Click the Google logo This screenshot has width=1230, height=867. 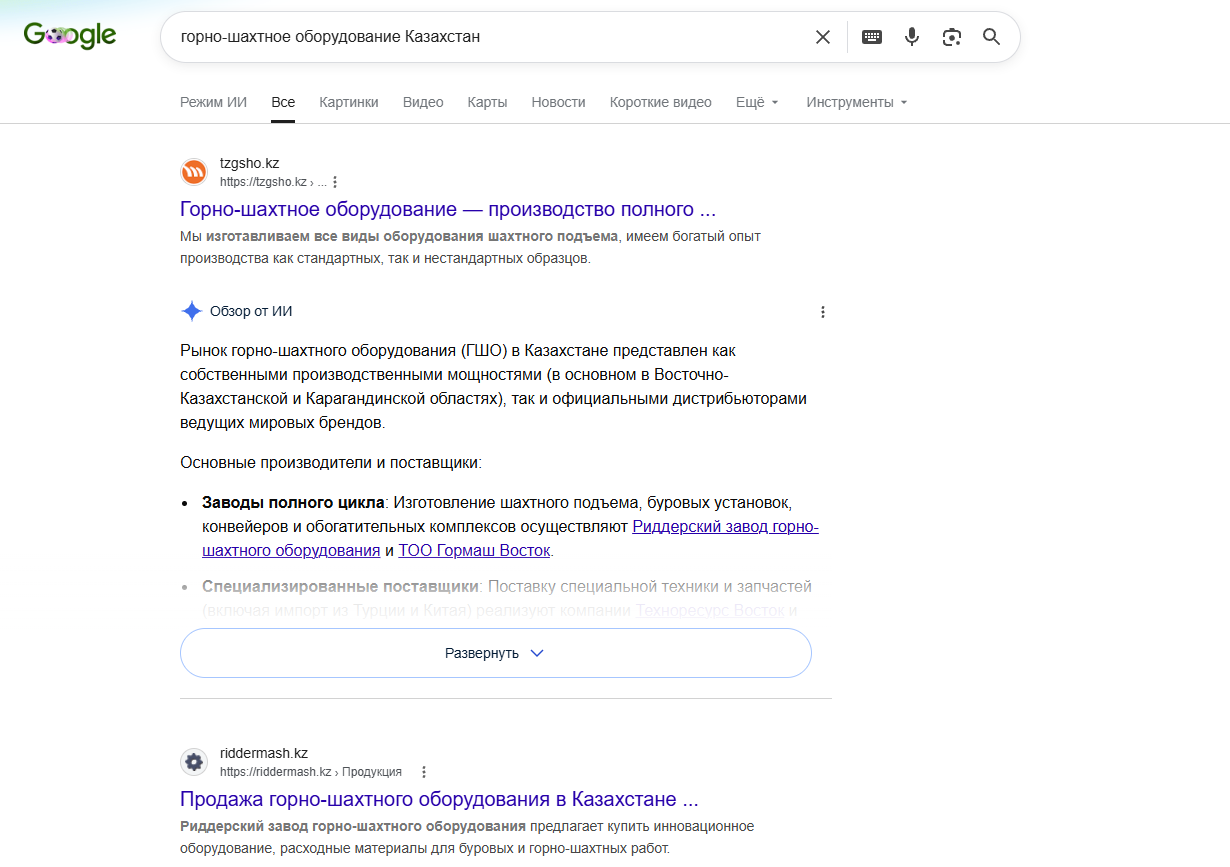[70, 36]
